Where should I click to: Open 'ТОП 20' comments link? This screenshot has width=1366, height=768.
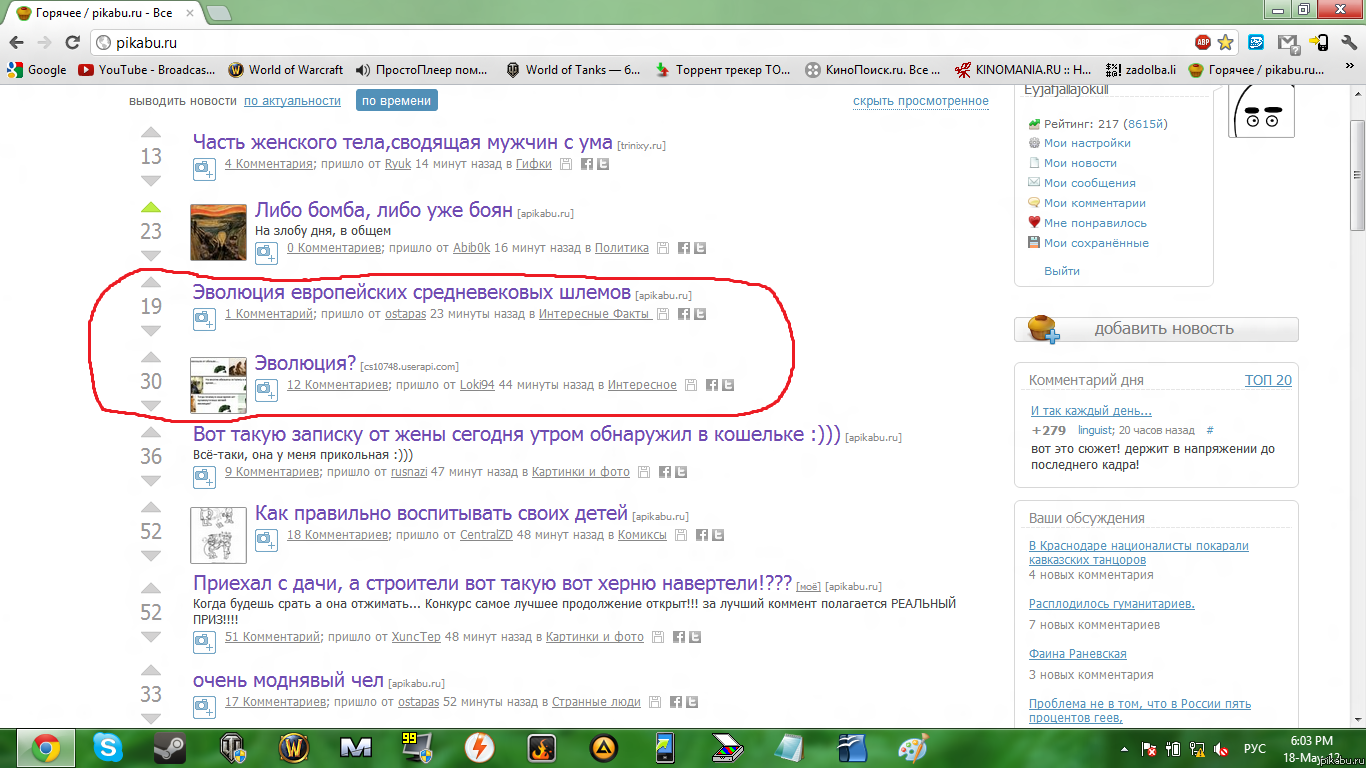click(x=1267, y=380)
